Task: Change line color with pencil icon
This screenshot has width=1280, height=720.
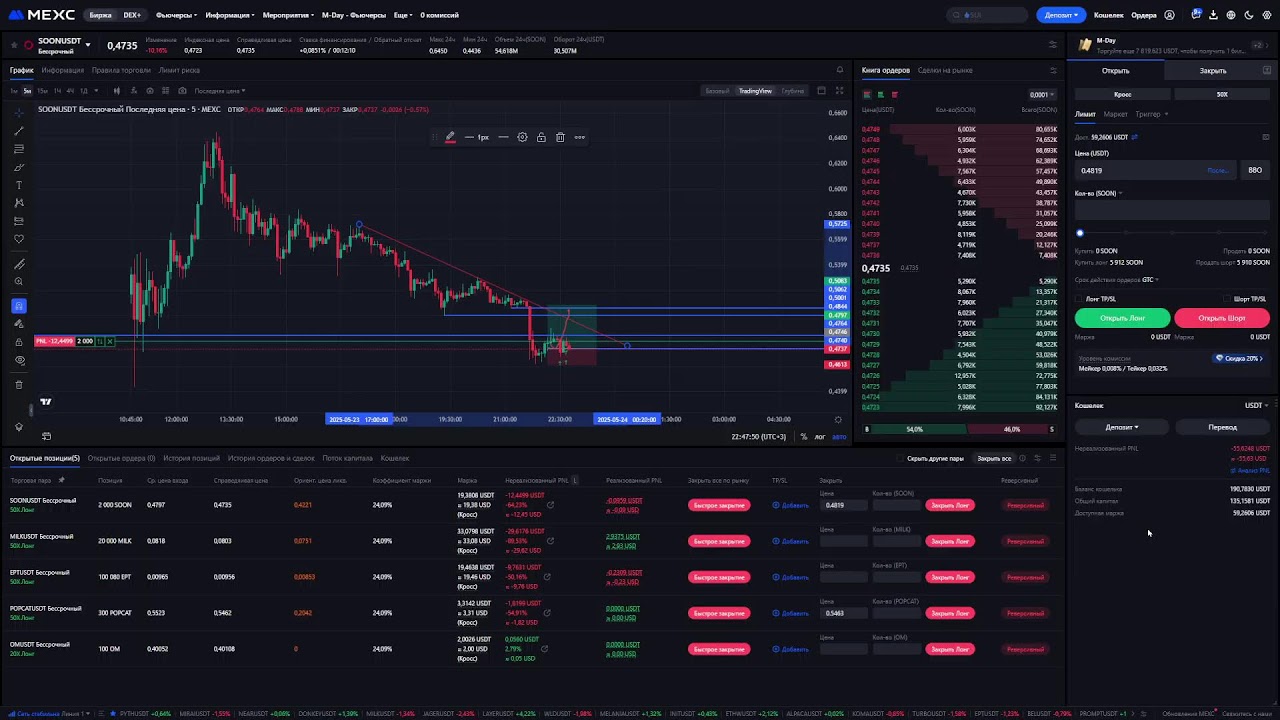Action: click(450, 137)
